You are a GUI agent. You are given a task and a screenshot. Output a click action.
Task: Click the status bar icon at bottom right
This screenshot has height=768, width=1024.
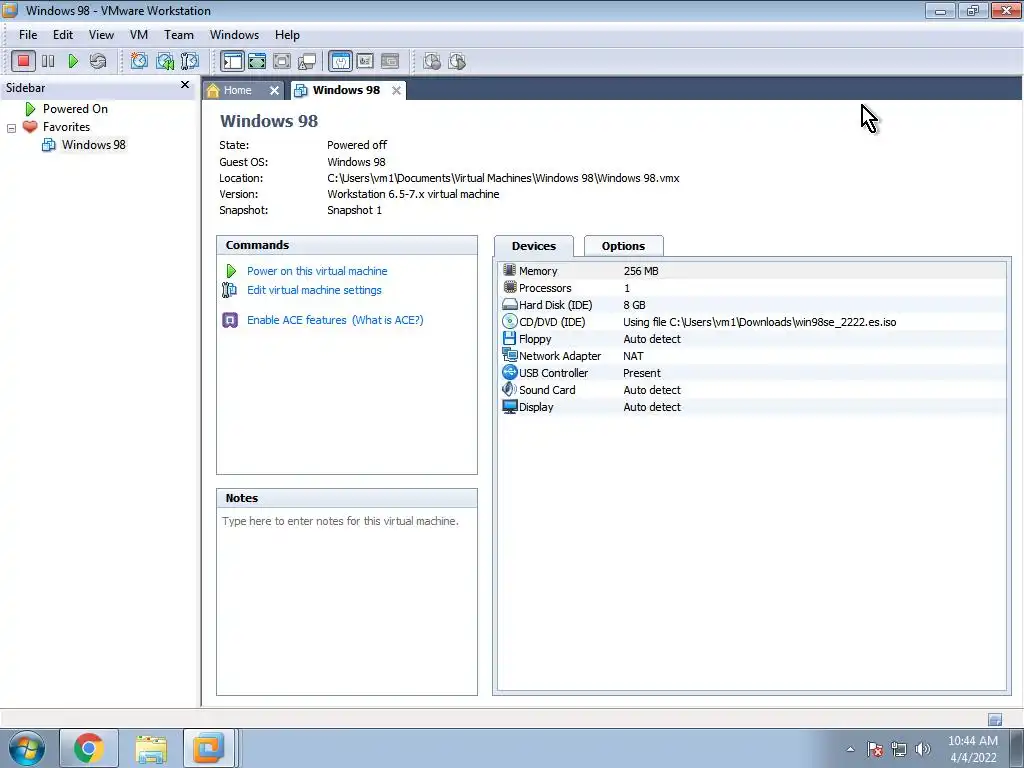click(x=995, y=719)
